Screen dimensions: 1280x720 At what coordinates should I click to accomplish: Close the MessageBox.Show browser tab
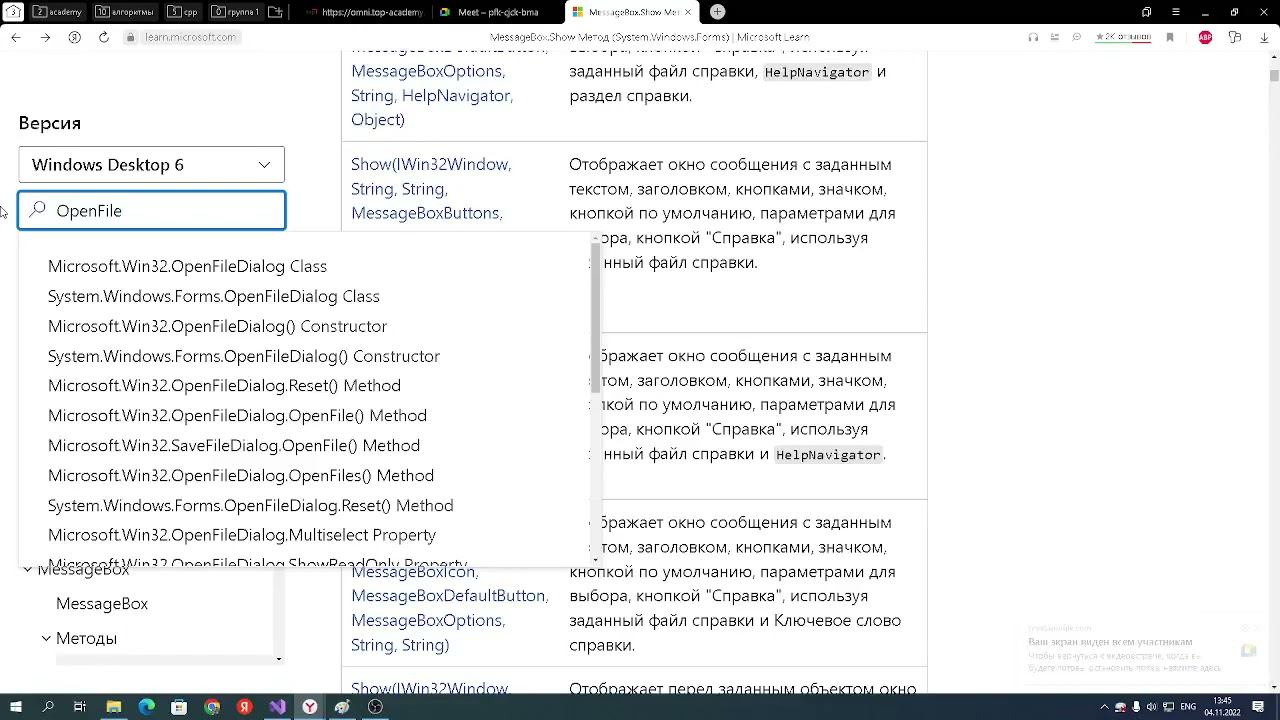coord(688,12)
